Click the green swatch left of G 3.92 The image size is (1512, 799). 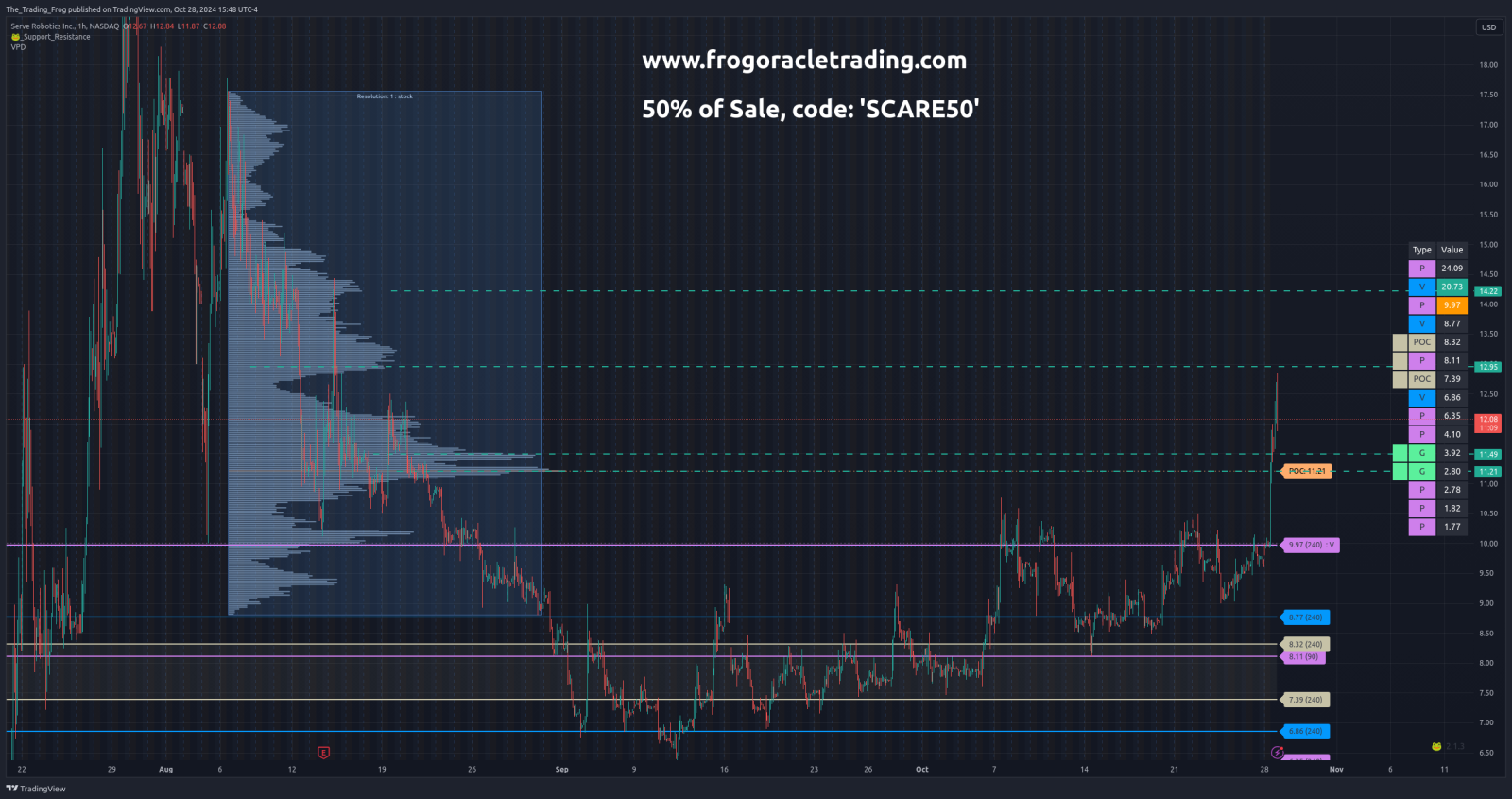(x=1400, y=453)
